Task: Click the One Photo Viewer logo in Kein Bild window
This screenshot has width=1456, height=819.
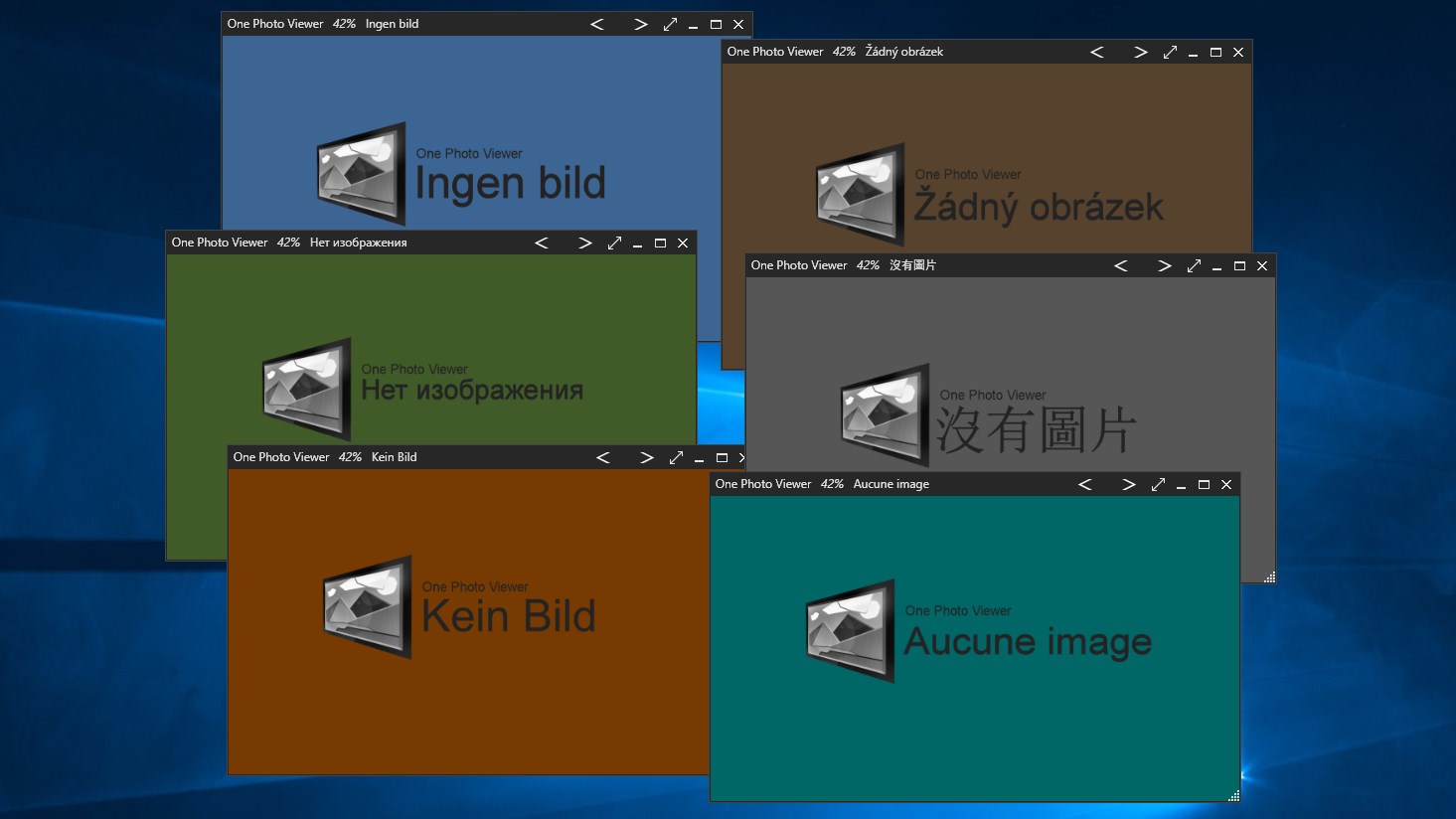Action: tap(365, 606)
